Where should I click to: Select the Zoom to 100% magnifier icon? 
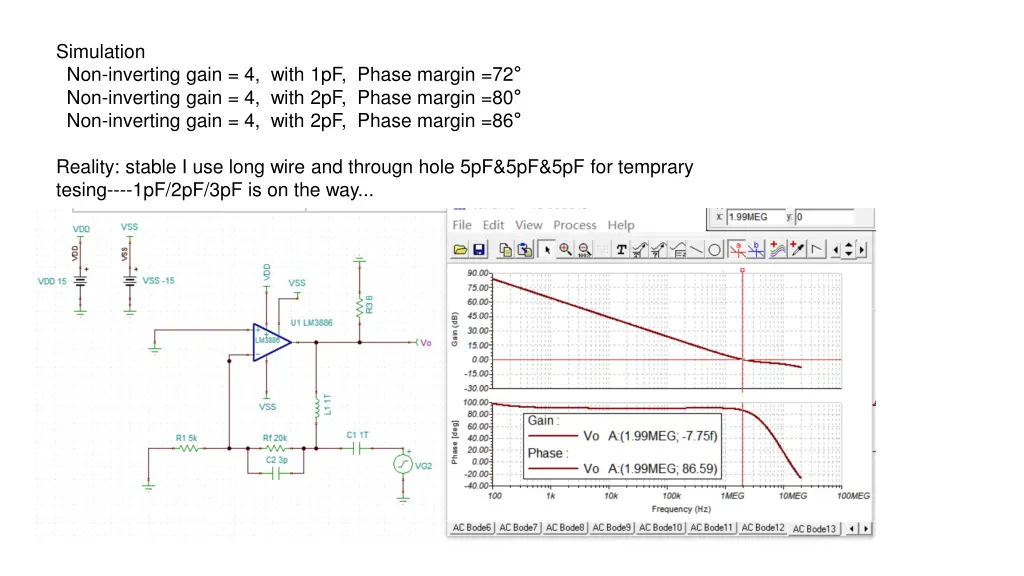(x=583, y=250)
